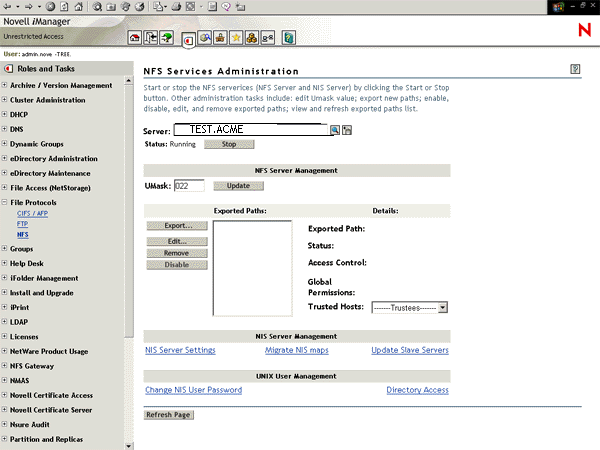This screenshot has height=450, width=600.
Task: Open Favorites star icon
Action: [236, 38]
